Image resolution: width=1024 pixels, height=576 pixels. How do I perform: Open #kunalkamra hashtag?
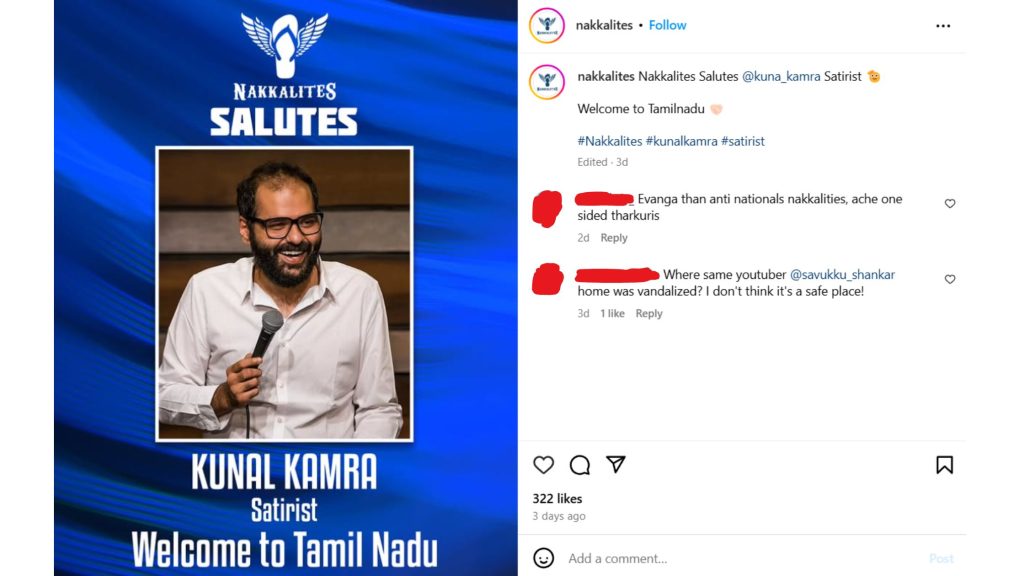coord(682,141)
